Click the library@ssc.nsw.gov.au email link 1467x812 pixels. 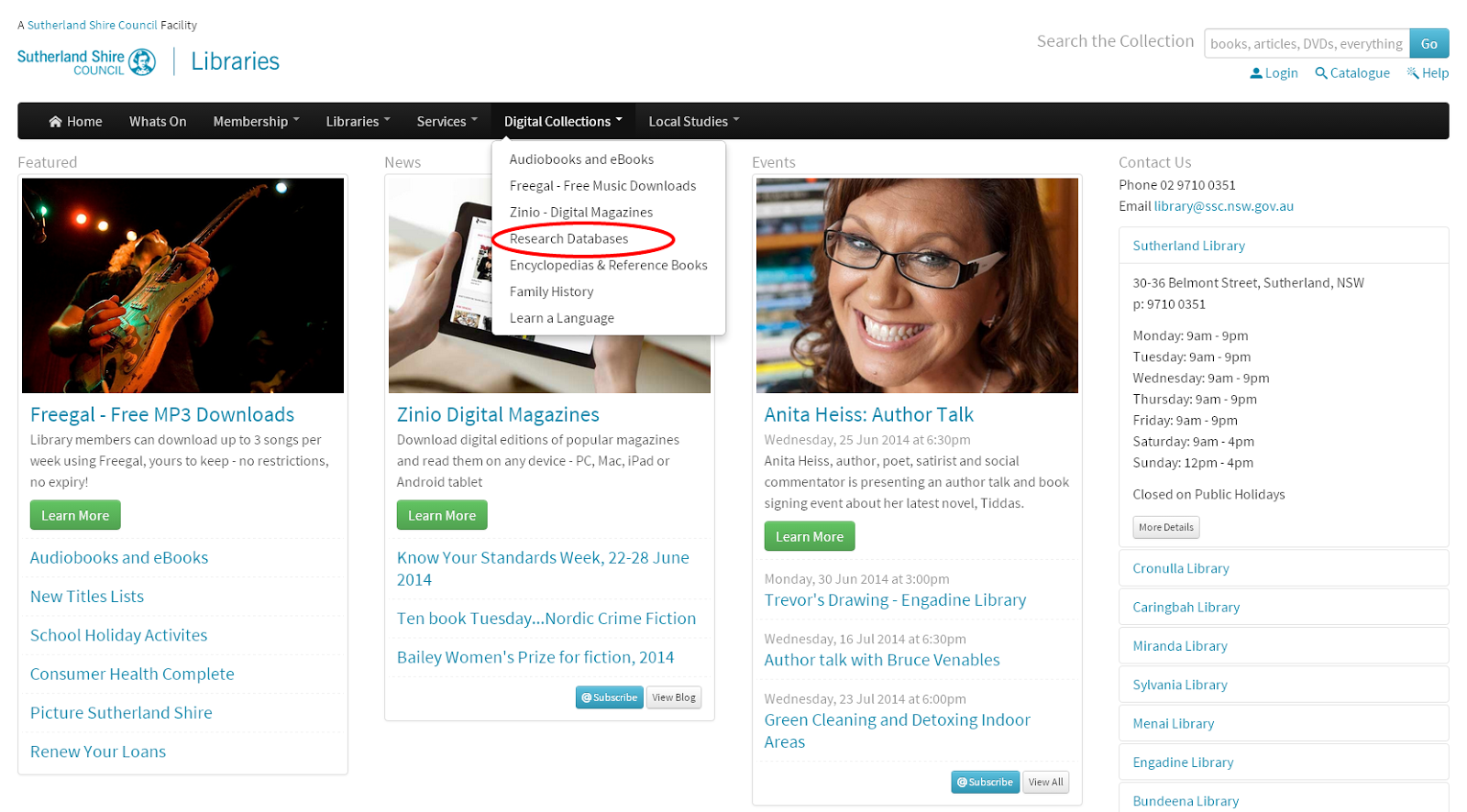(1223, 206)
